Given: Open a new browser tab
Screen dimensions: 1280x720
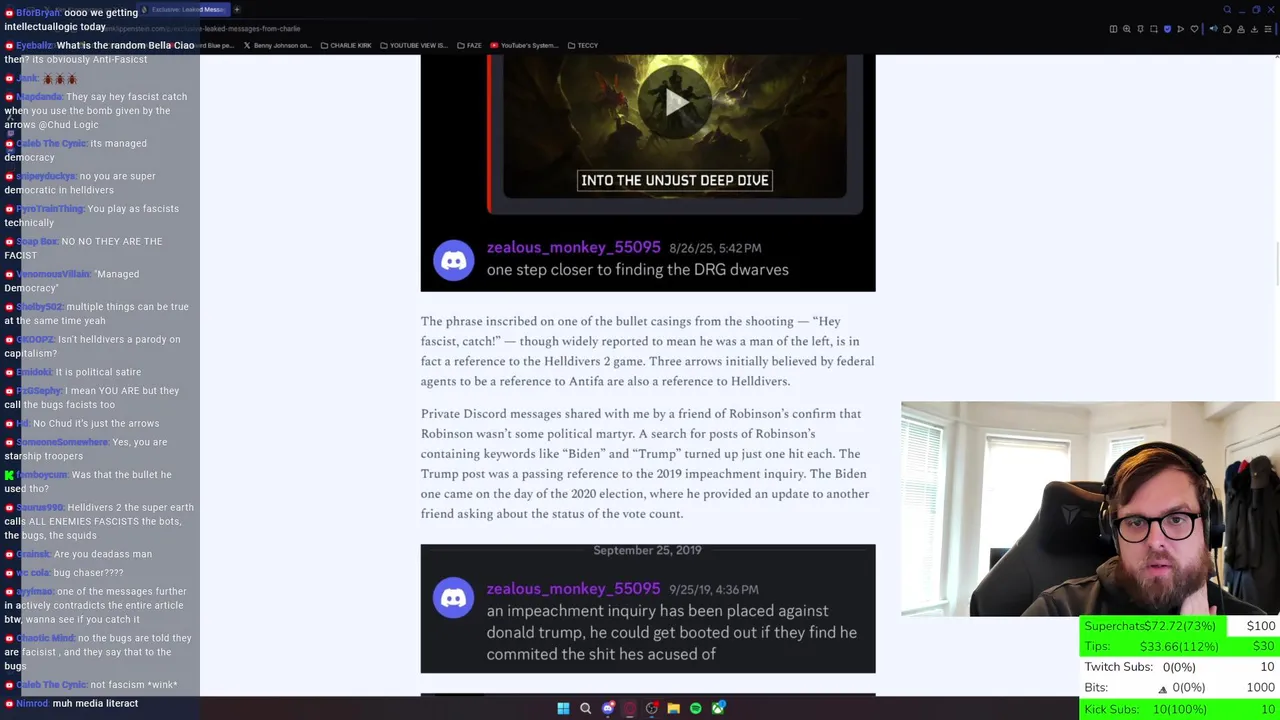Looking at the screenshot, I should click(x=237, y=9).
